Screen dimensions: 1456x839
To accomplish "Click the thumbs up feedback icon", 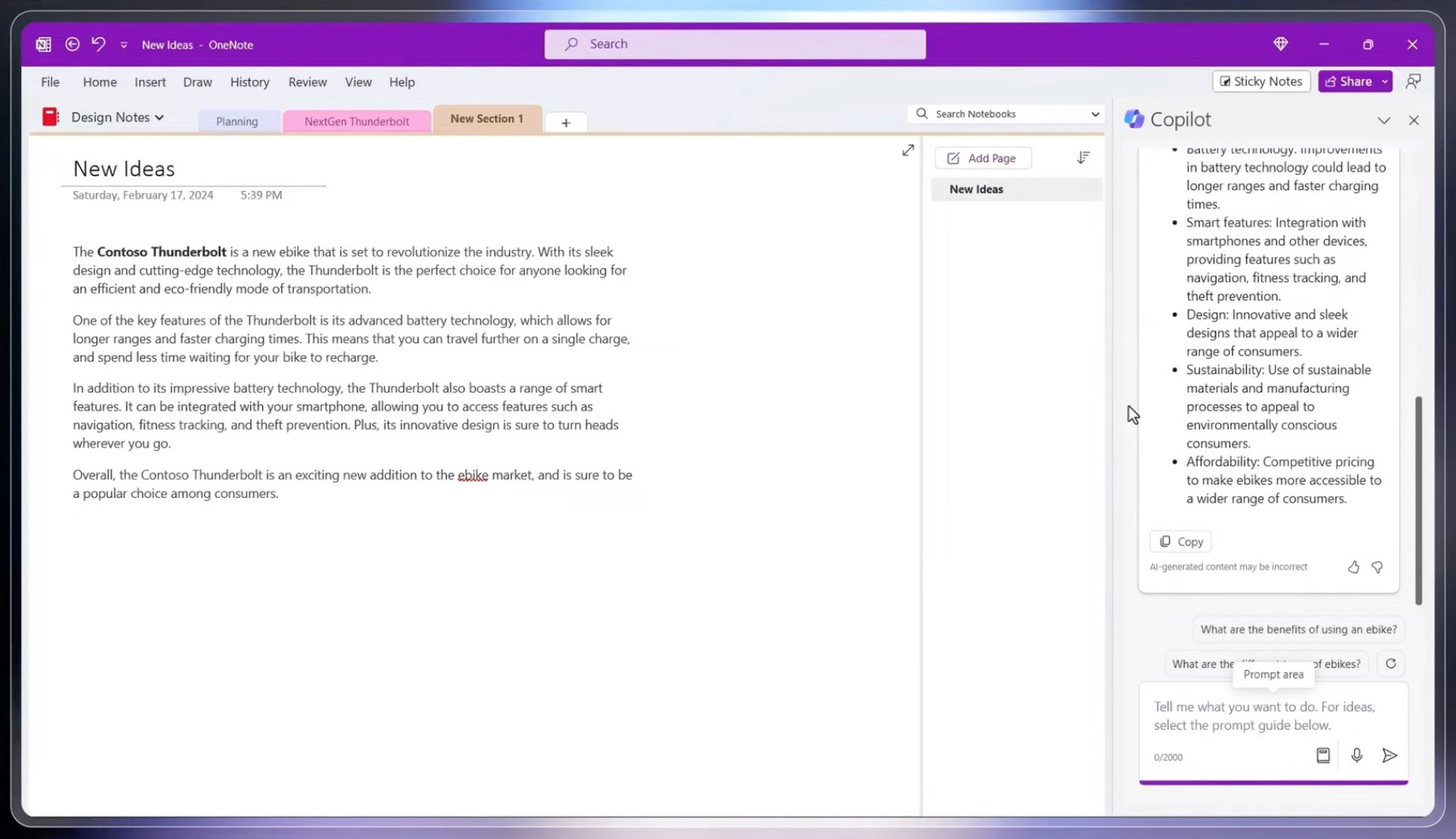I will 1353,567.
